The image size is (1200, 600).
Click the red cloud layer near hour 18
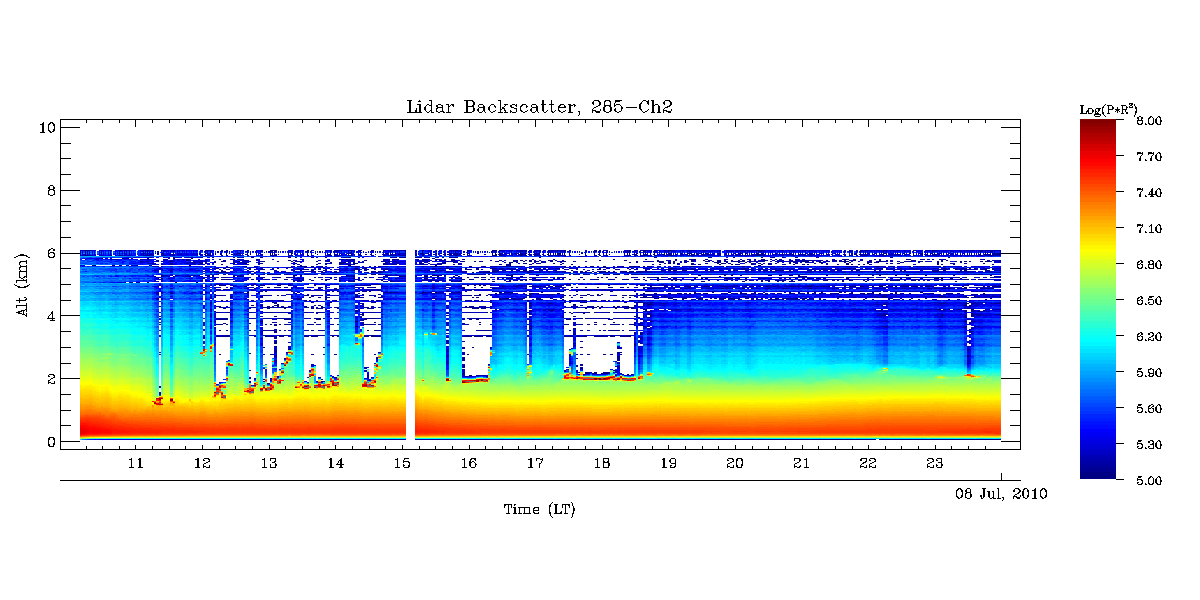pyautogui.click(x=602, y=378)
